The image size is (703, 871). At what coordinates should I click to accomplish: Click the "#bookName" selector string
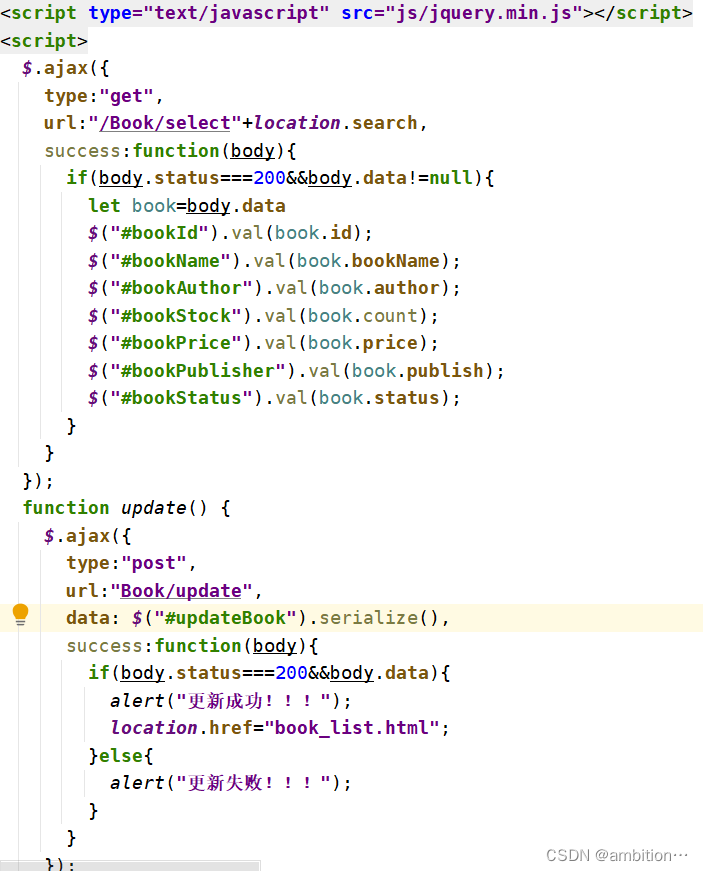coord(170,261)
